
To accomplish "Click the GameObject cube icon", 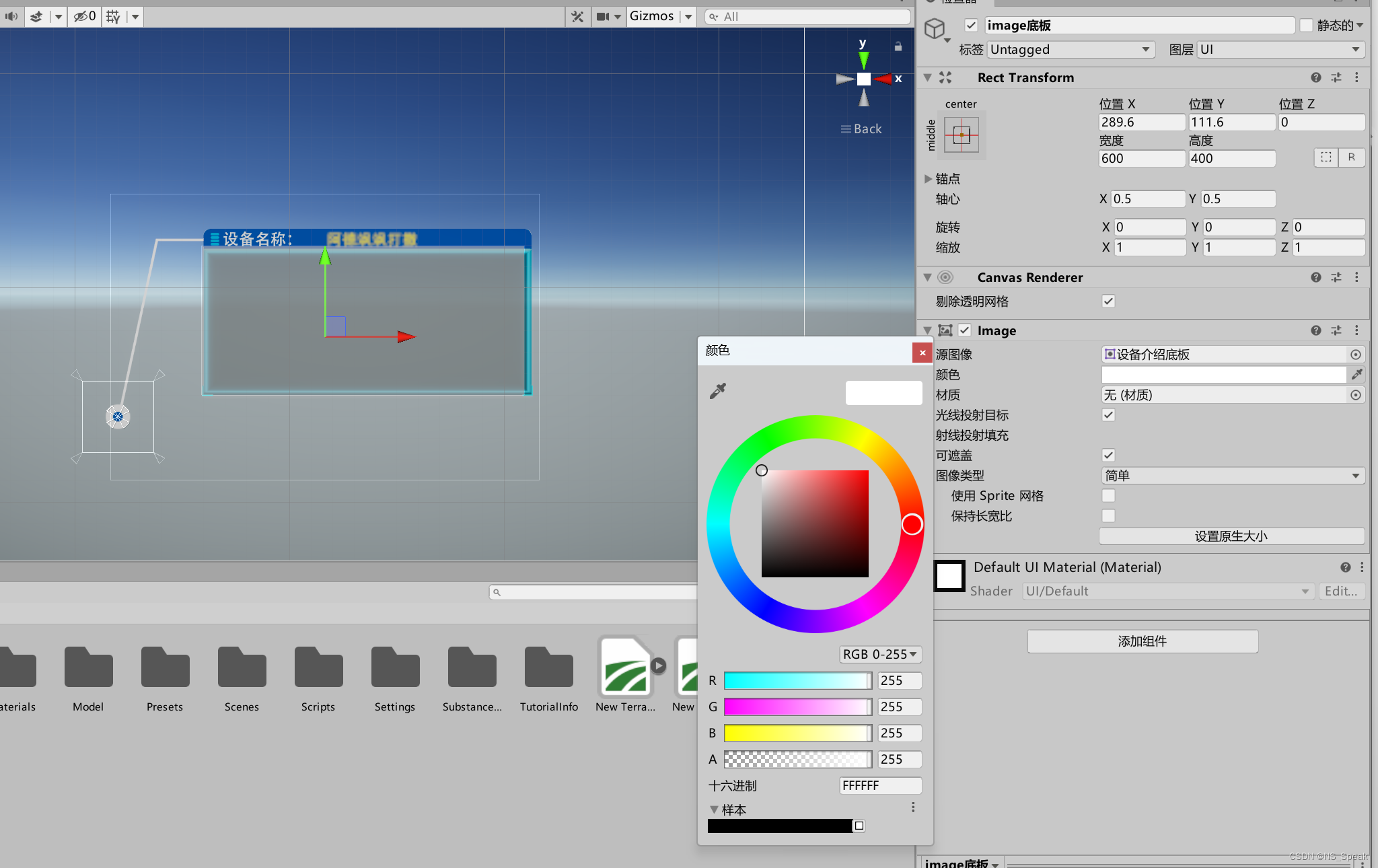I will point(935,28).
